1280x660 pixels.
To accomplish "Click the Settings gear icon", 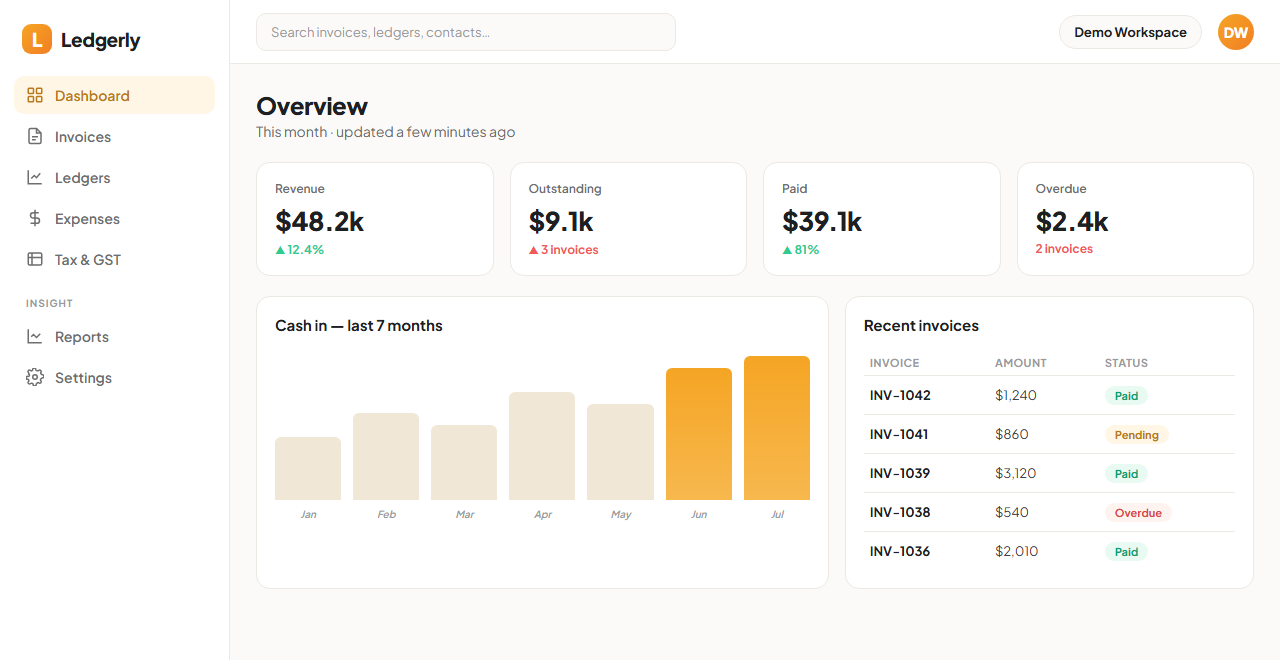I will pyautogui.click(x=35, y=377).
